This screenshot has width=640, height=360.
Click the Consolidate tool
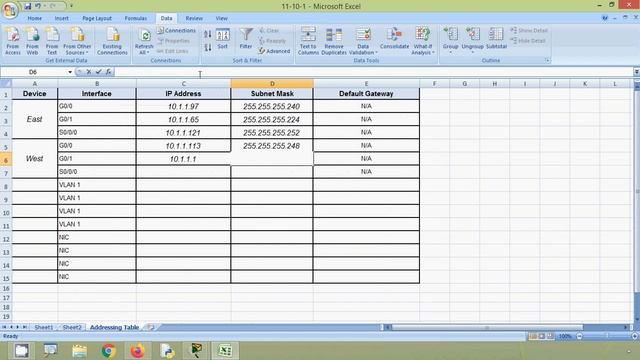pyautogui.click(x=394, y=39)
